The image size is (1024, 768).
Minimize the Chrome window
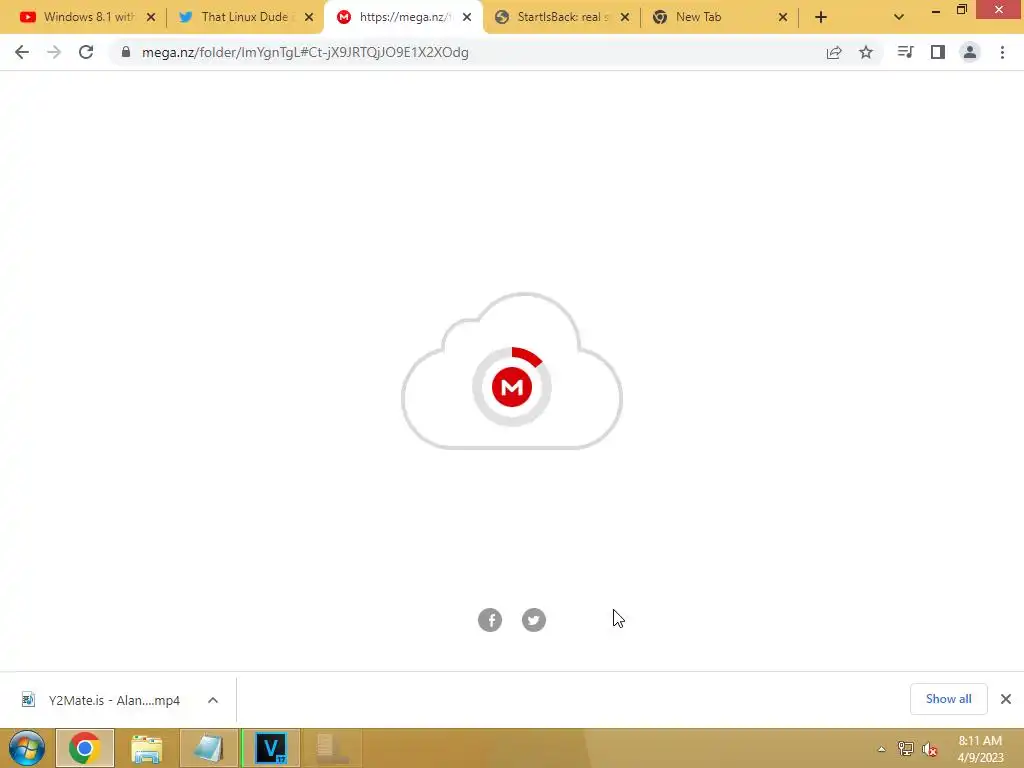click(x=936, y=10)
